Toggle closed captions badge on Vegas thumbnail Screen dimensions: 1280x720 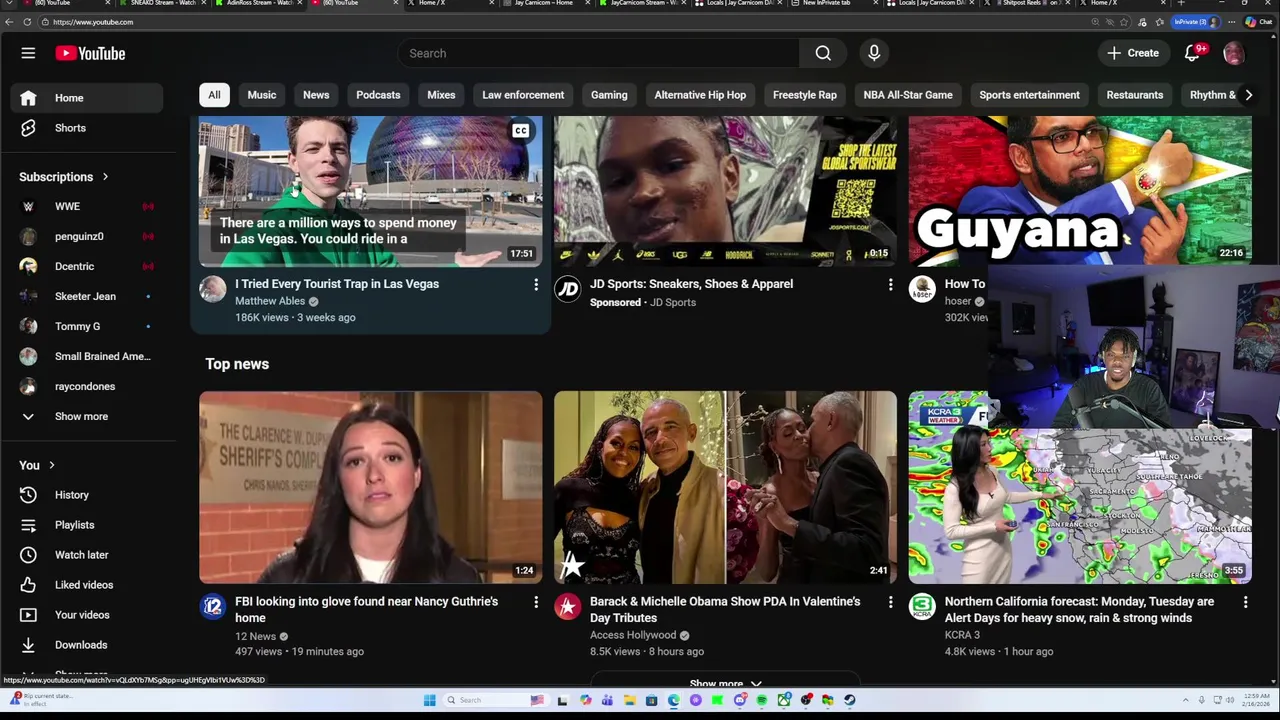[521, 131]
